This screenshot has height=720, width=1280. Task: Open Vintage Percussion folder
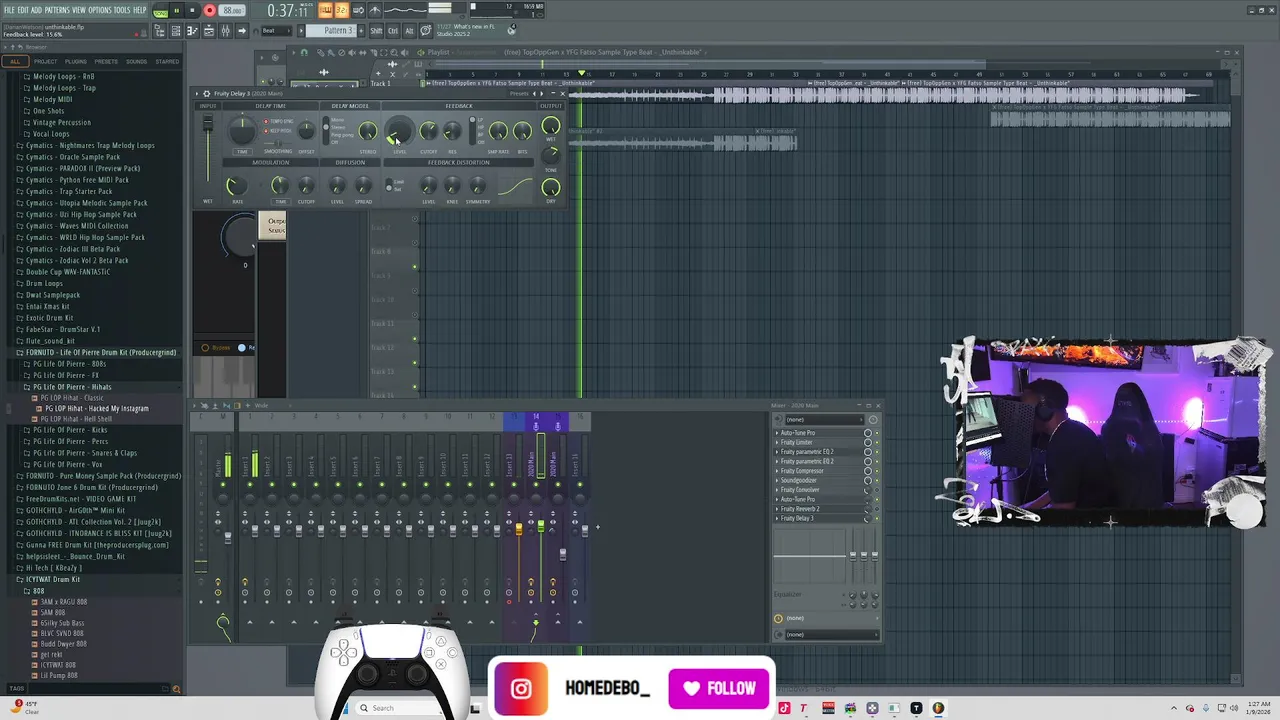pos(61,122)
